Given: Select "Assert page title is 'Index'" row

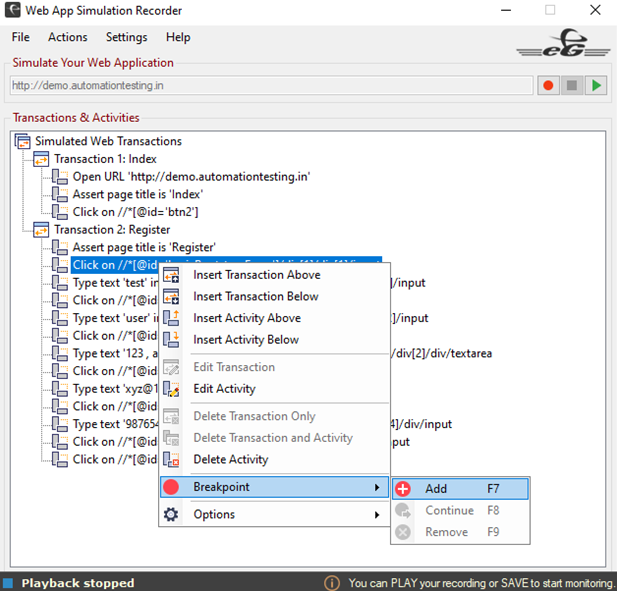Looking at the screenshot, I should click(138, 194).
